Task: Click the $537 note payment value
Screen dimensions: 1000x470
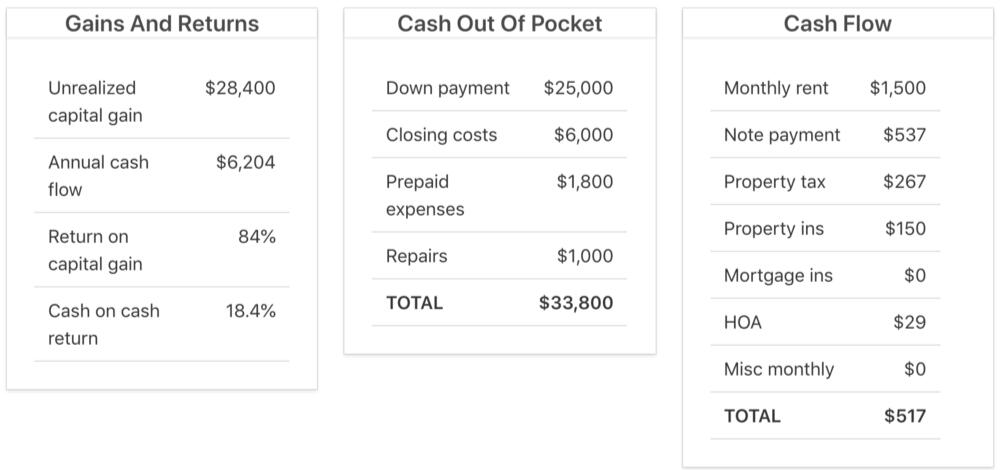Action: [x=904, y=135]
